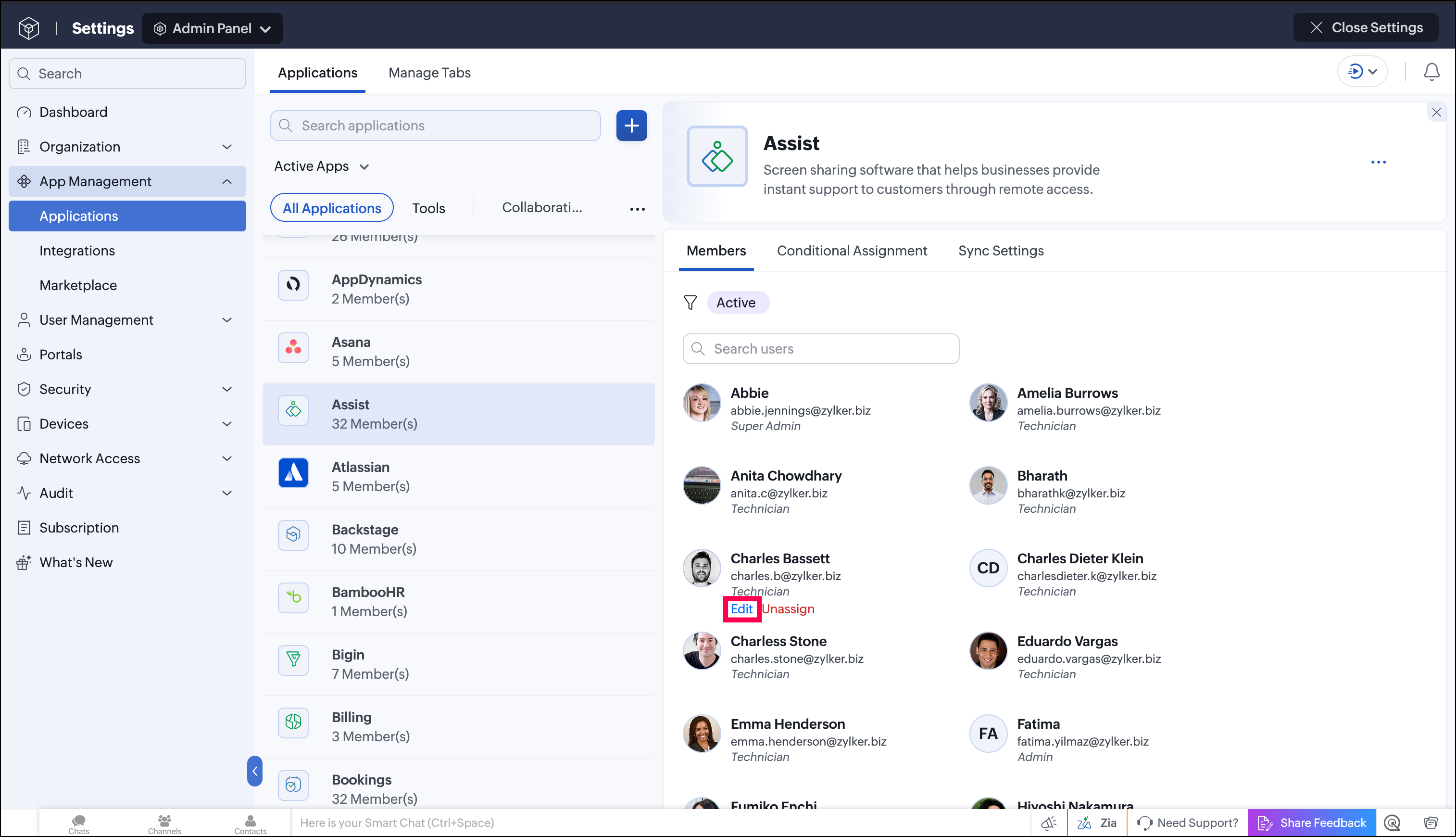
Task: Open the notifications bell
Action: tap(1431, 72)
